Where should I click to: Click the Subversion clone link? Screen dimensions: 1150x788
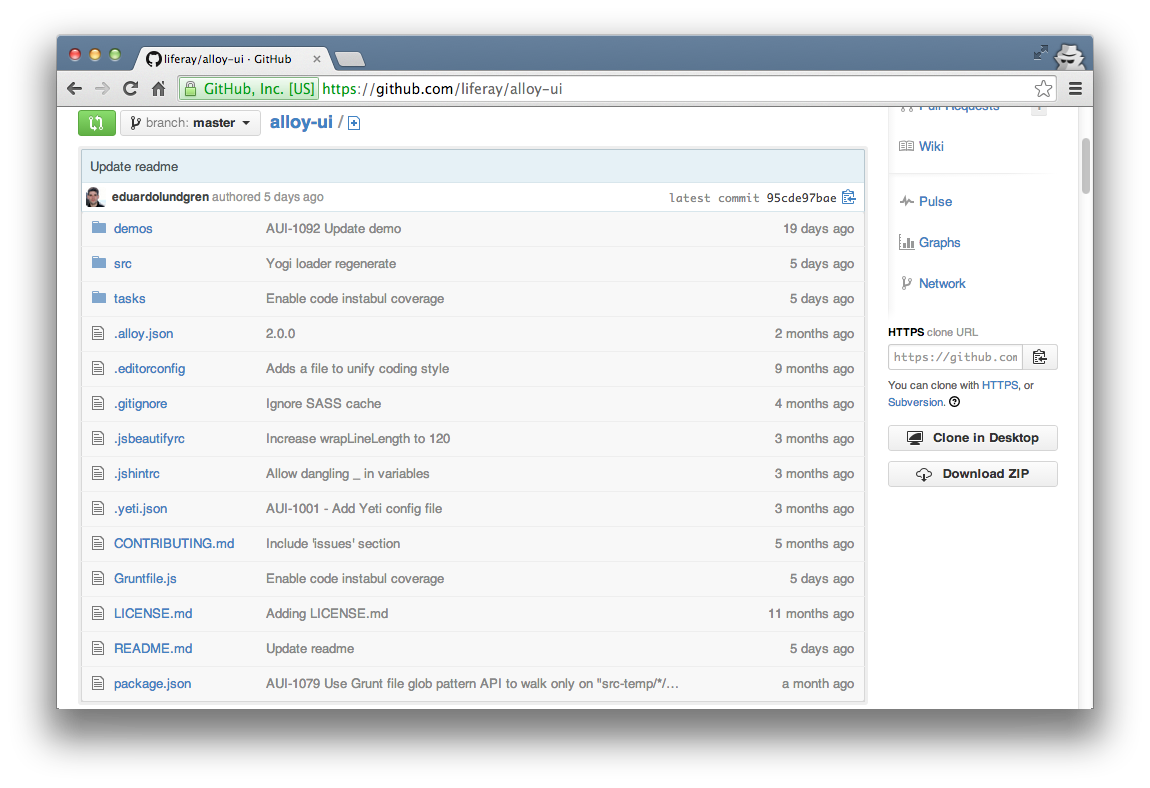tap(915, 402)
